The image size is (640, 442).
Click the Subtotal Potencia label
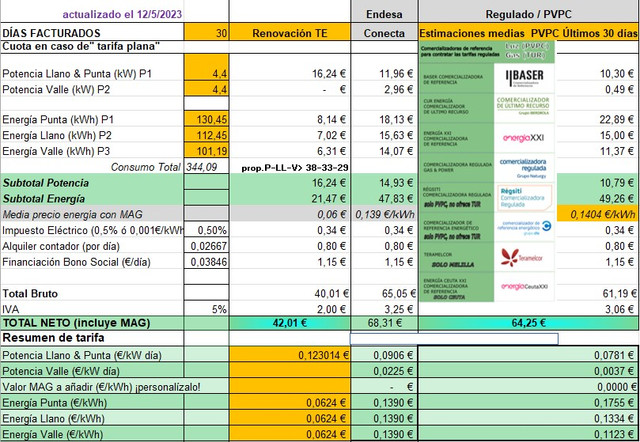click(46, 183)
